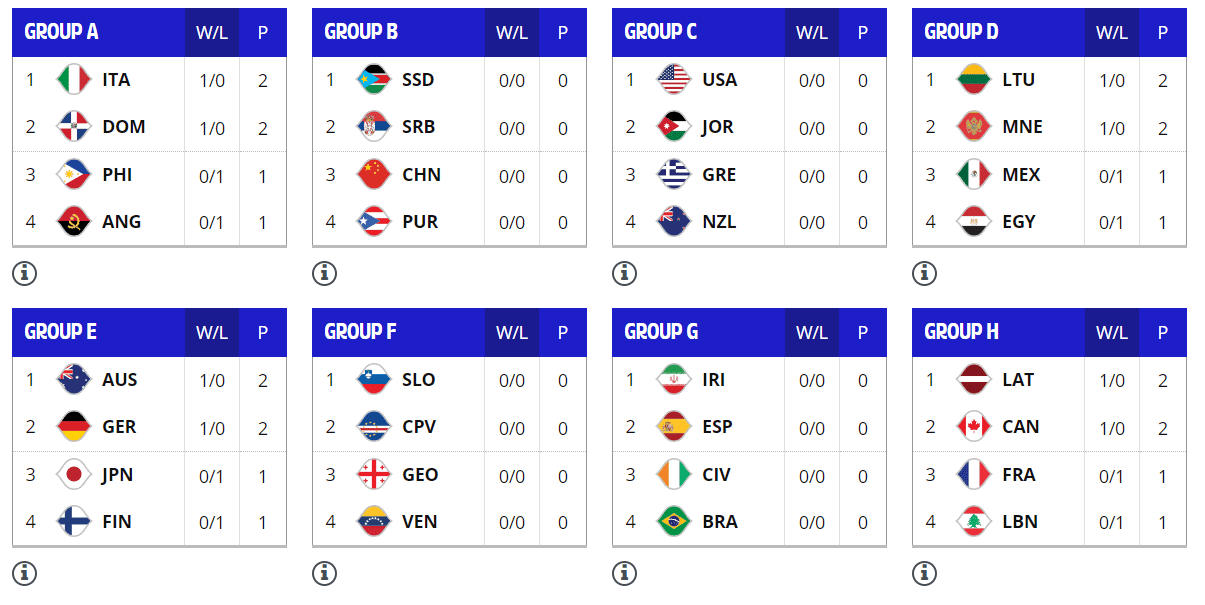Image resolution: width=1205 pixels, height=605 pixels.
Task: Select the USA flag icon
Action: tap(674, 80)
